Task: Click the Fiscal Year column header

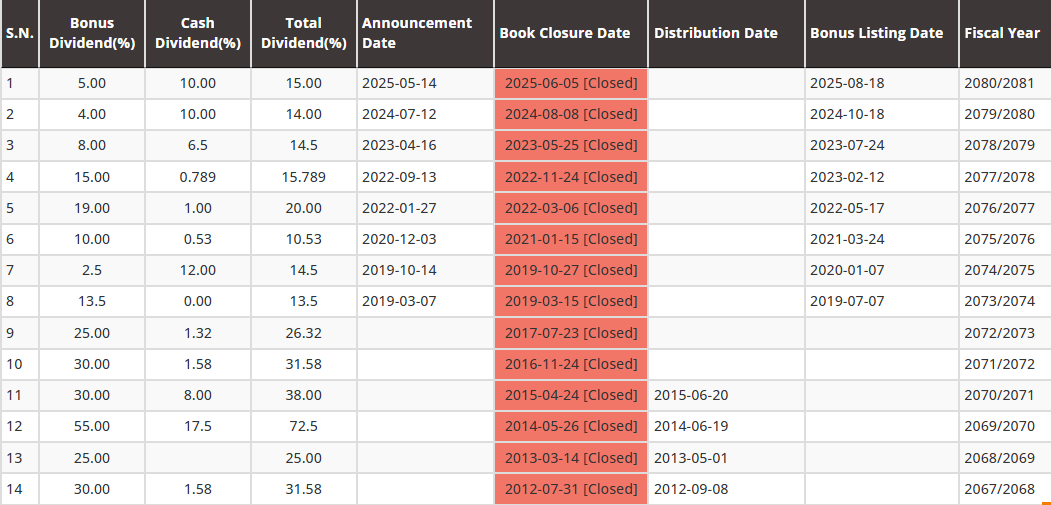Action: [x=1002, y=33]
